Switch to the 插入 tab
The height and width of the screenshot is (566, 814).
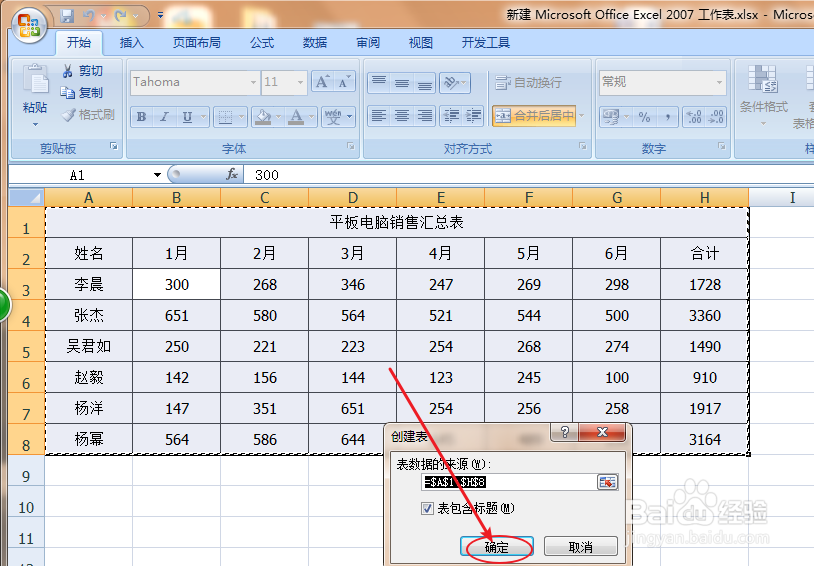pos(131,43)
